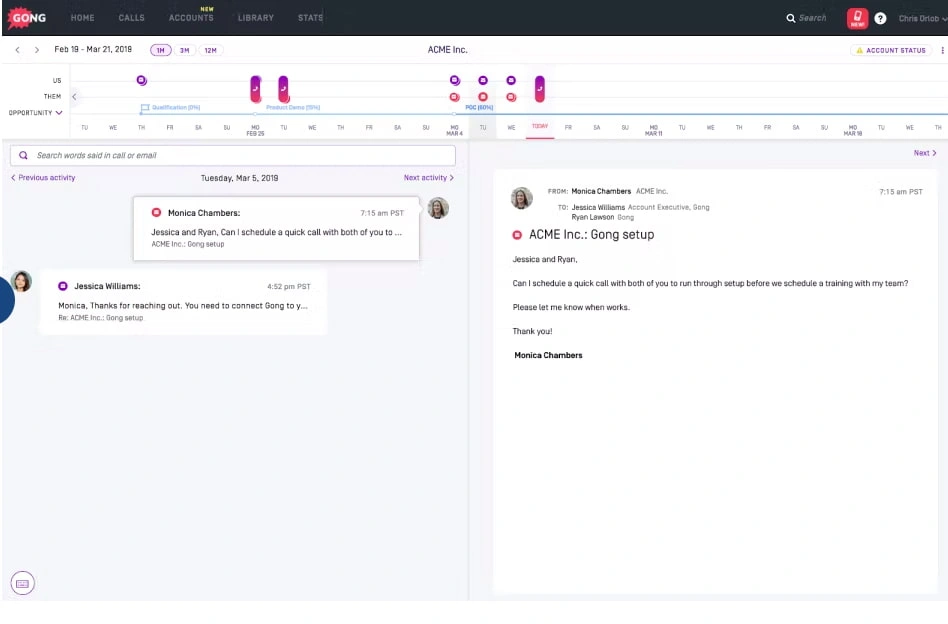
Task: Select the THEM email marker on Wed Mar 6
Action: 511,97
